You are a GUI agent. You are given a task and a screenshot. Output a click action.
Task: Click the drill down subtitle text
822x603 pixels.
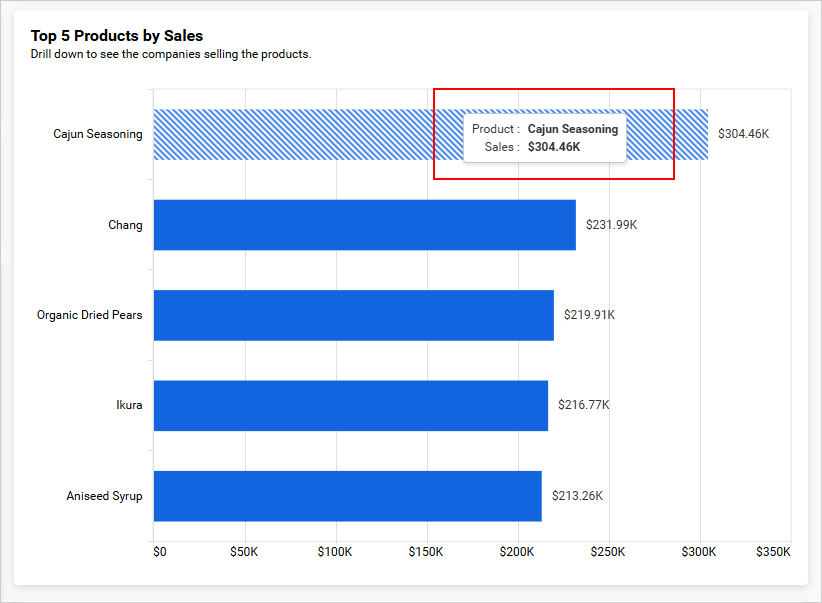(171, 54)
